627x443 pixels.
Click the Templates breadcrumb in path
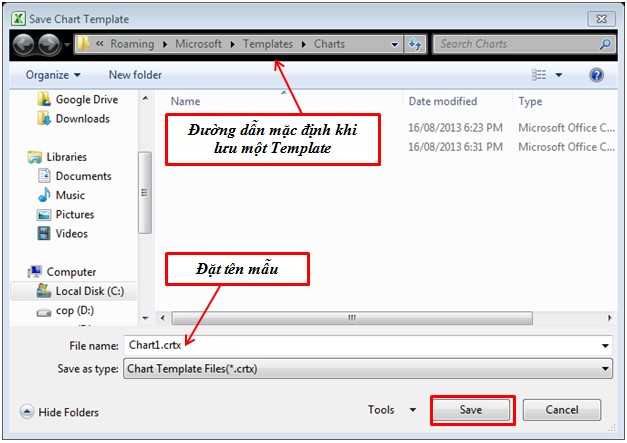point(268,45)
